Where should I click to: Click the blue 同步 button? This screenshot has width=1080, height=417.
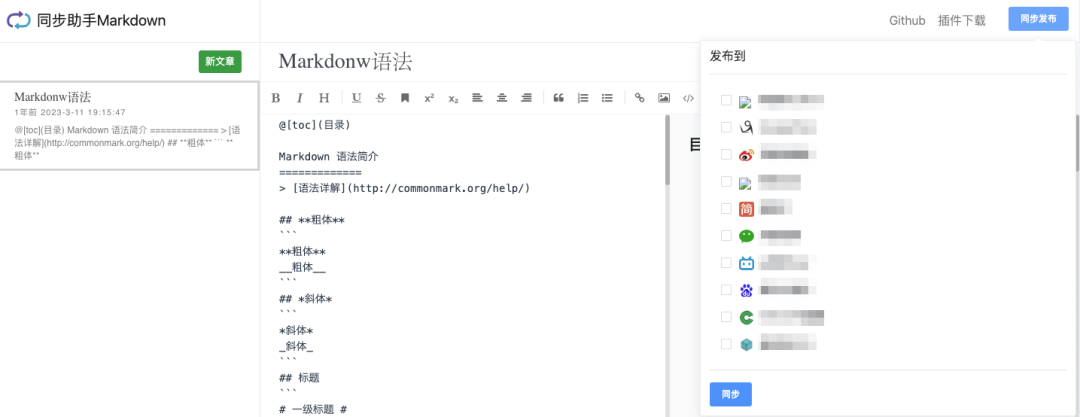click(731, 394)
